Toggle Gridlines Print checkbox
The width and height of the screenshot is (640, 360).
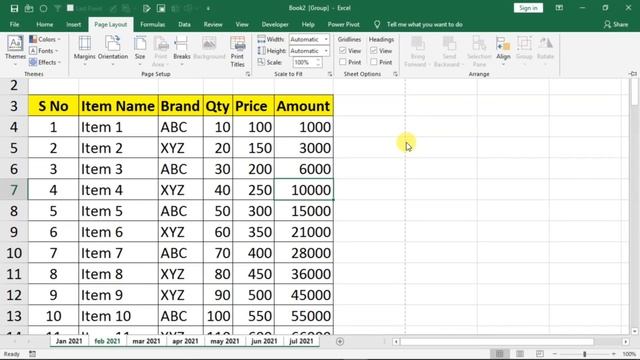point(342,62)
